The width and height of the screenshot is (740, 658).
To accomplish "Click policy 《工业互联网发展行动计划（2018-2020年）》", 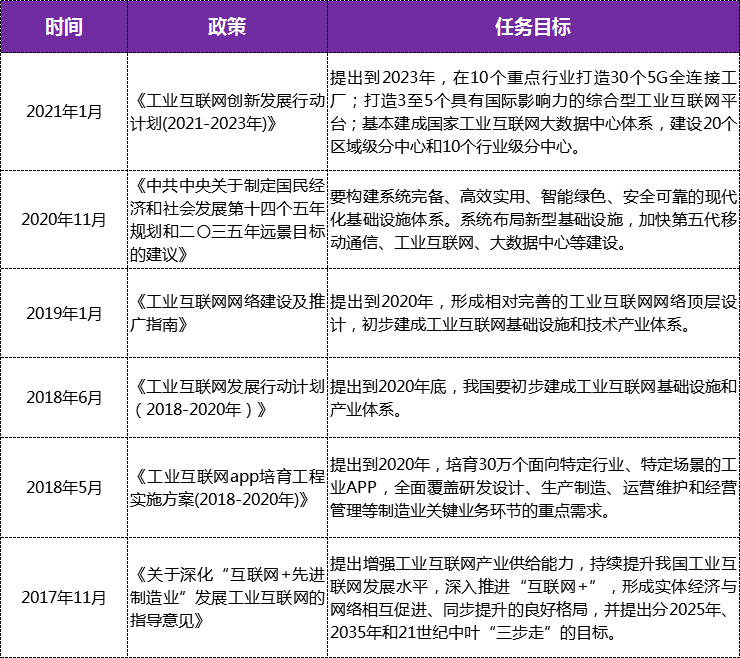I will pos(227,397).
